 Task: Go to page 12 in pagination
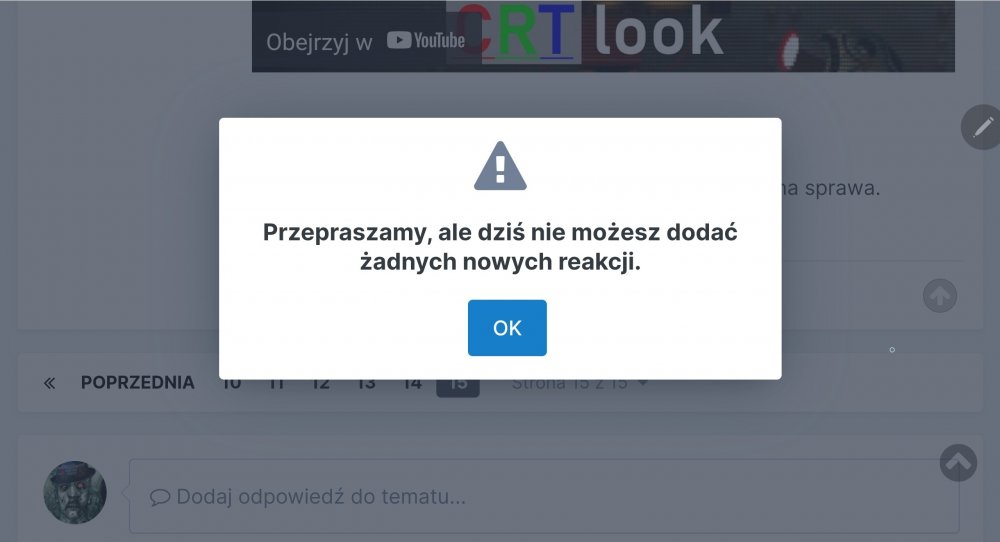coord(321,386)
